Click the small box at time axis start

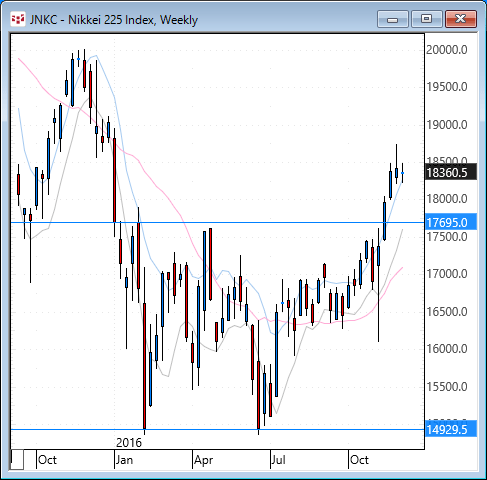coord(17,460)
